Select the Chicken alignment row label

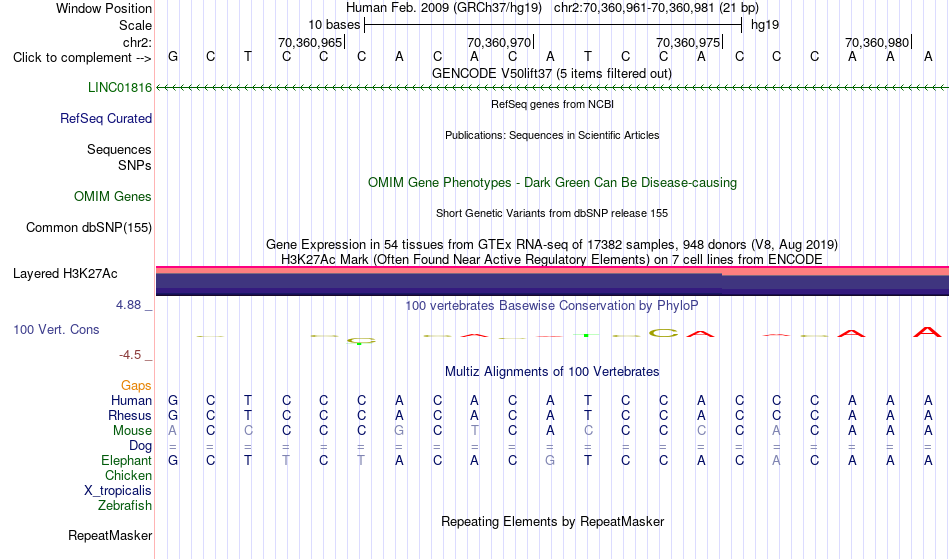[x=128, y=475]
